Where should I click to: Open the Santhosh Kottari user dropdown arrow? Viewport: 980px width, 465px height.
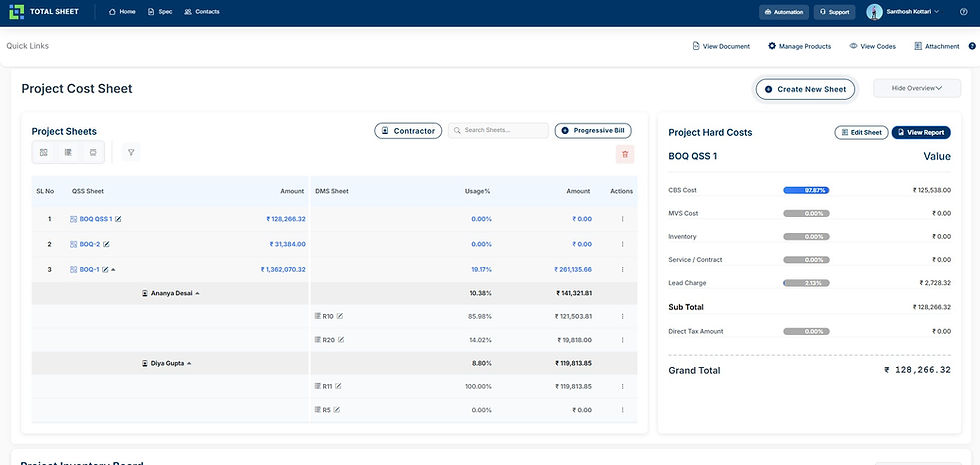point(936,12)
